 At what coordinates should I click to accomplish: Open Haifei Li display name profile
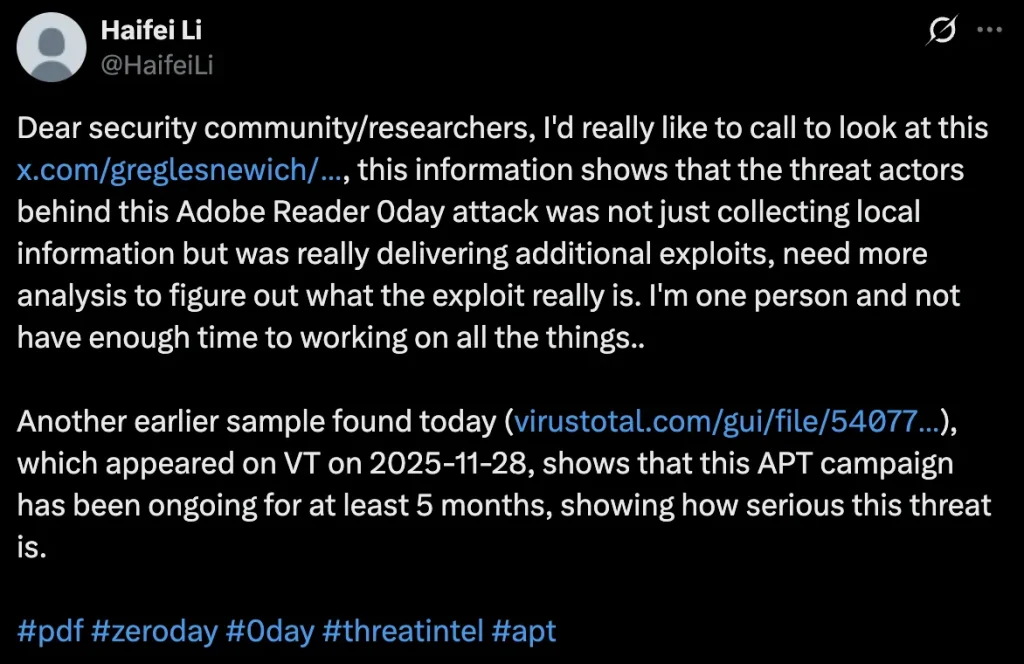pos(151,30)
